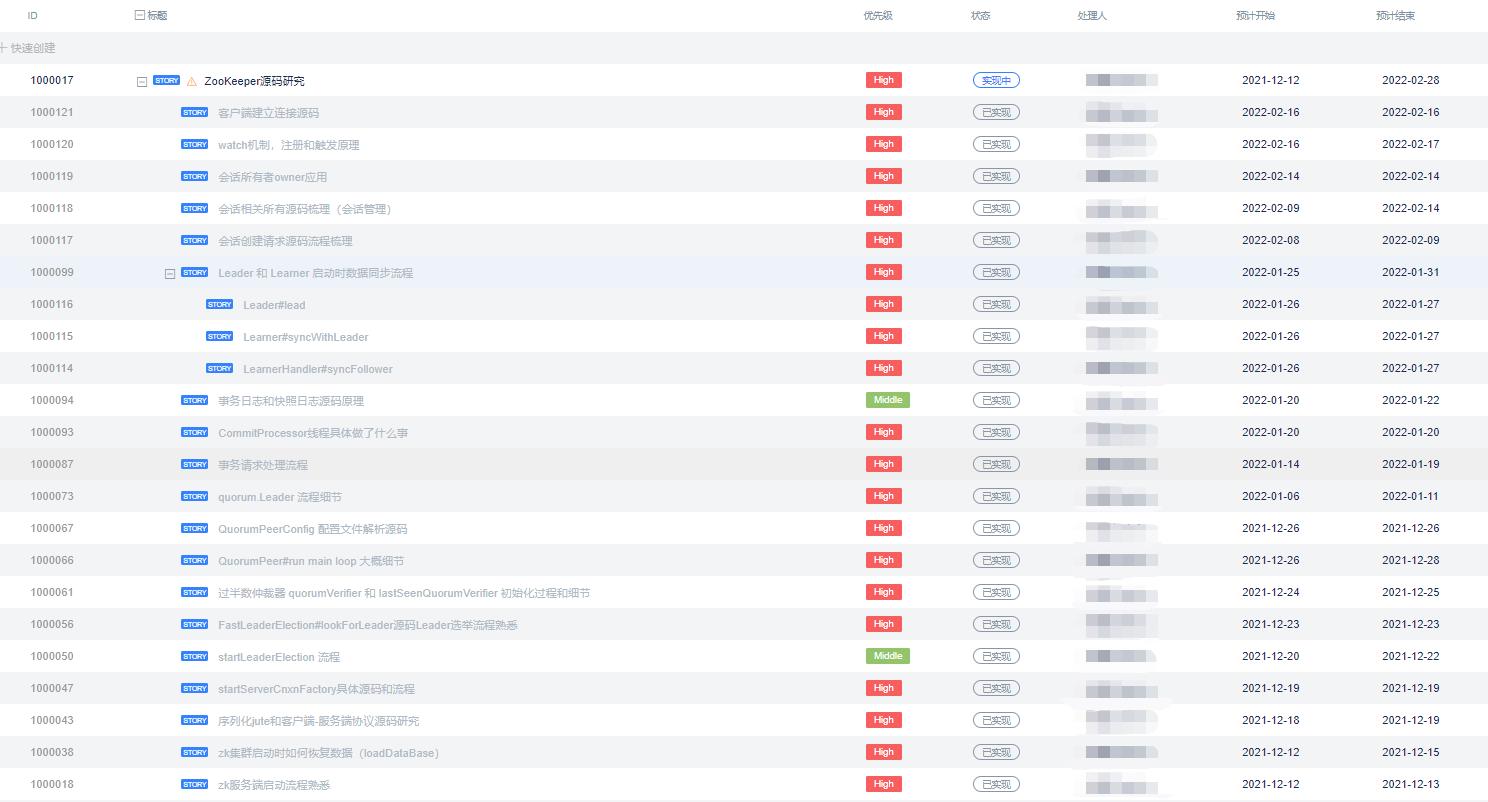The height and width of the screenshot is (802, 1488).
Task: Click the STORY icon of startLeaderElection 流程
Action: coord(195,657)
